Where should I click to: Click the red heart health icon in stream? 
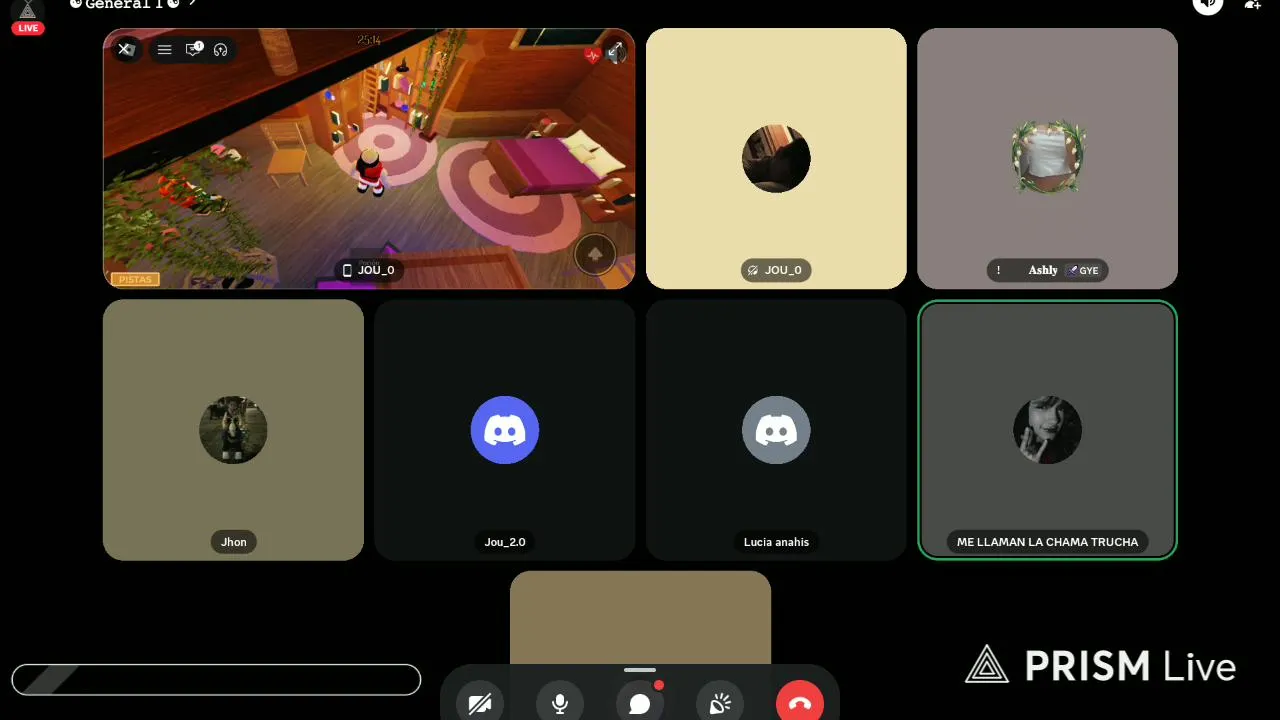(x=592, y=55)
